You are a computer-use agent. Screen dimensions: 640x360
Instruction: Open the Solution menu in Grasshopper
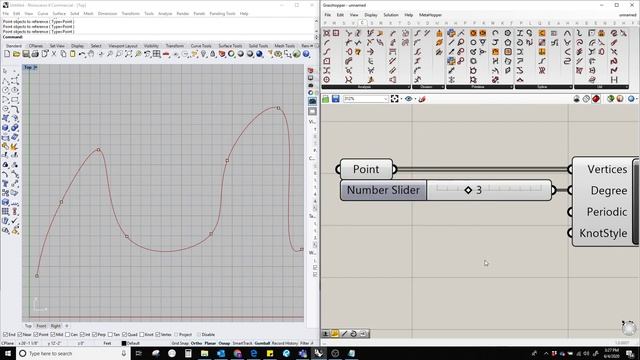(391, 15)
